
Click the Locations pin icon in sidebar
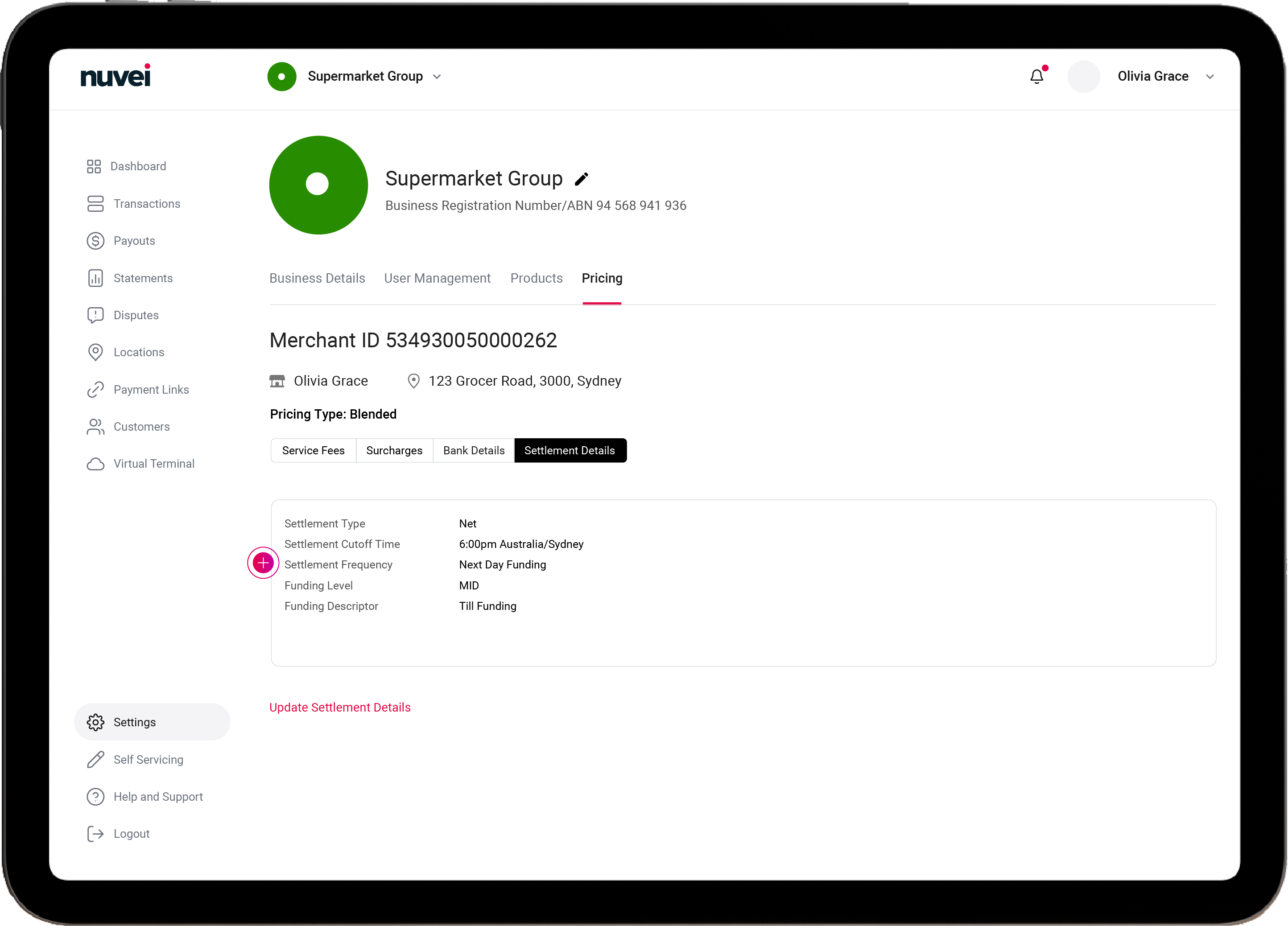point(95,352)
